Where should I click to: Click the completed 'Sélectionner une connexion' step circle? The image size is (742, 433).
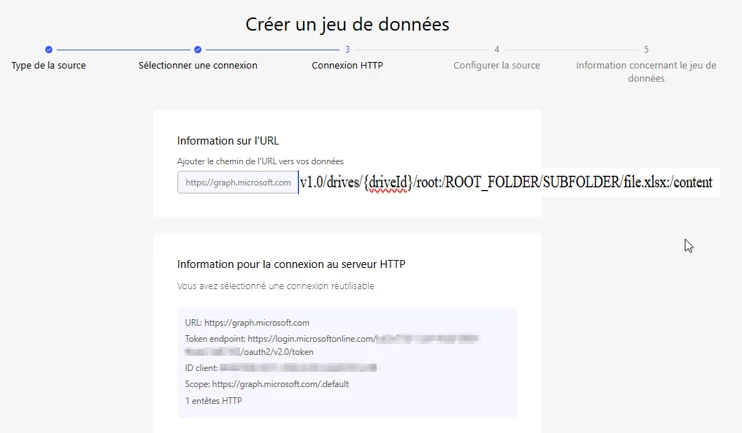click(x=198, y=49)
